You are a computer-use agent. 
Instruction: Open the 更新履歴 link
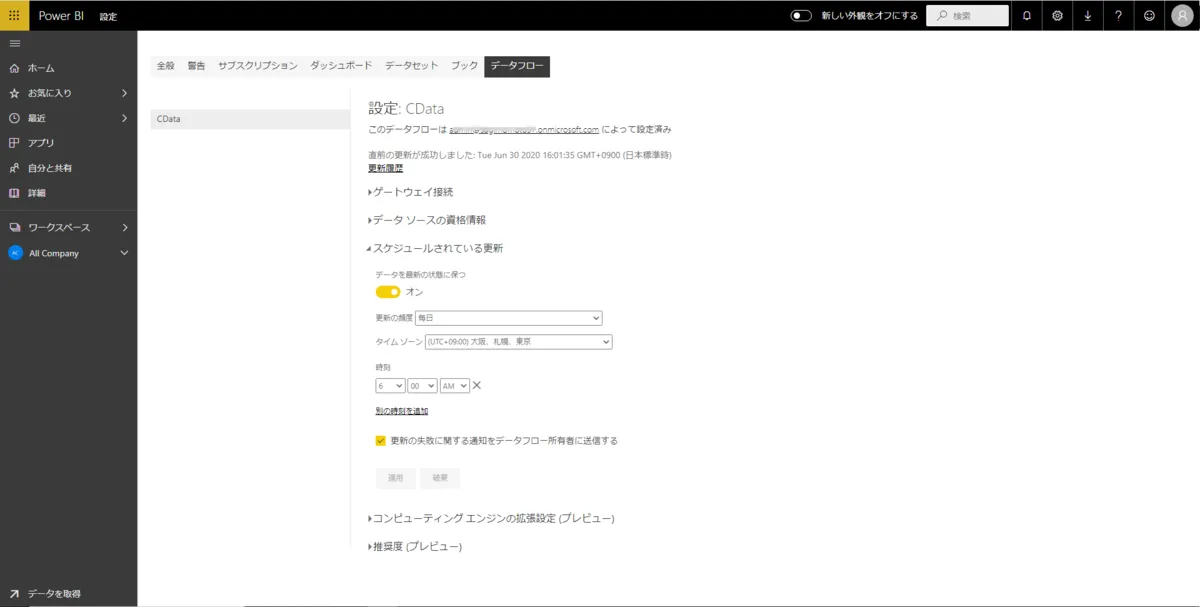click(x=384, y=168)
